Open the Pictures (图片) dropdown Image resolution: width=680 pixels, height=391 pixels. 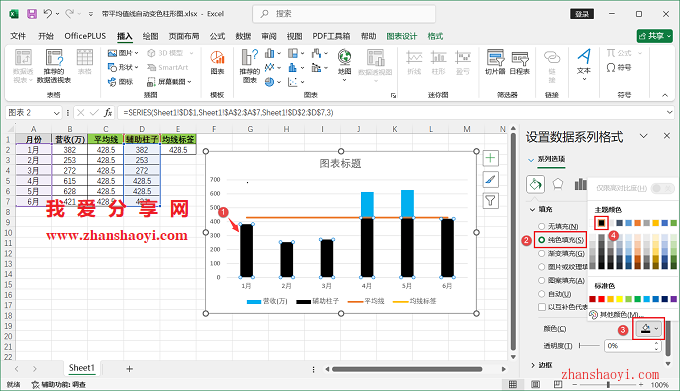pyautogui.click(x=123, y=53)
